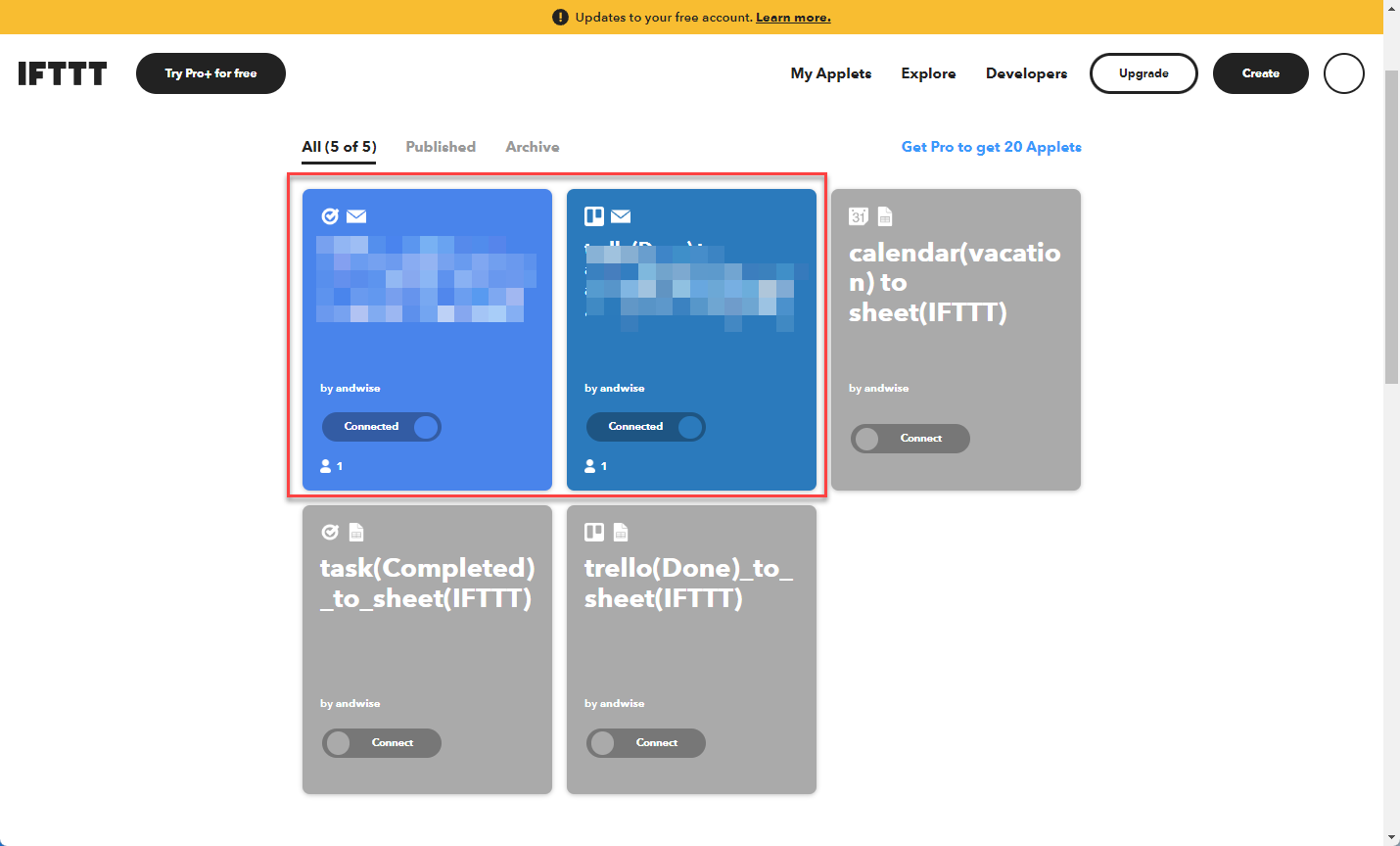Click the page vertical scrollbar thumb
The width and height of the screenshot is (1400, 846).
[1391, 227]
